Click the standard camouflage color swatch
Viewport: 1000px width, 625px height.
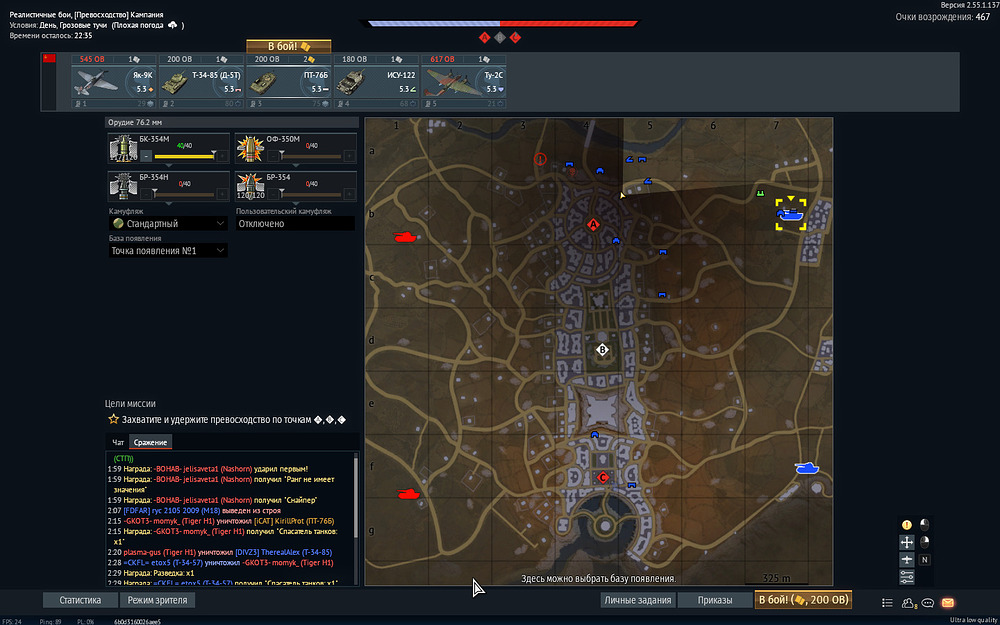click(118, 224)
